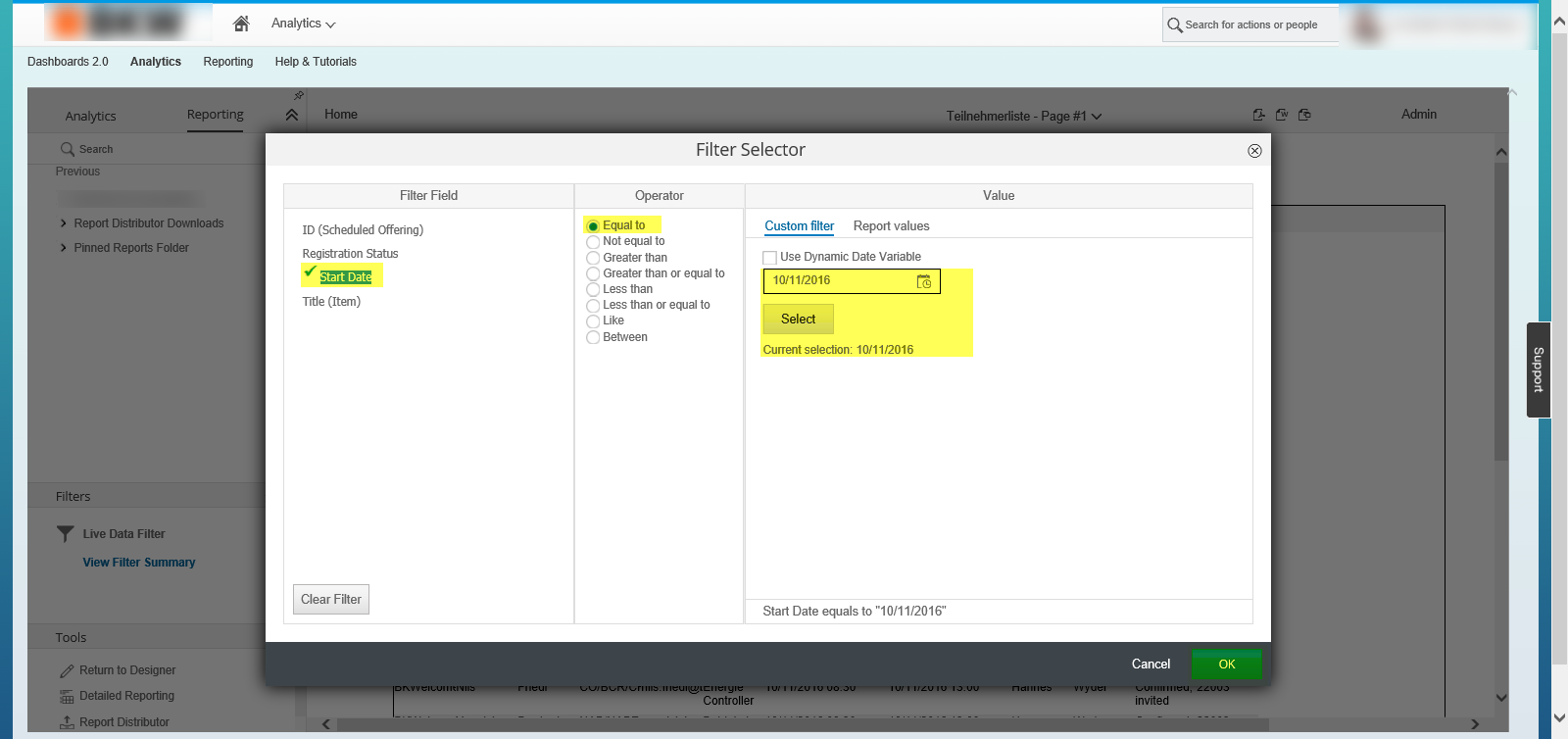
Task: Click the Select button
Action: click(x=799, y=320)
